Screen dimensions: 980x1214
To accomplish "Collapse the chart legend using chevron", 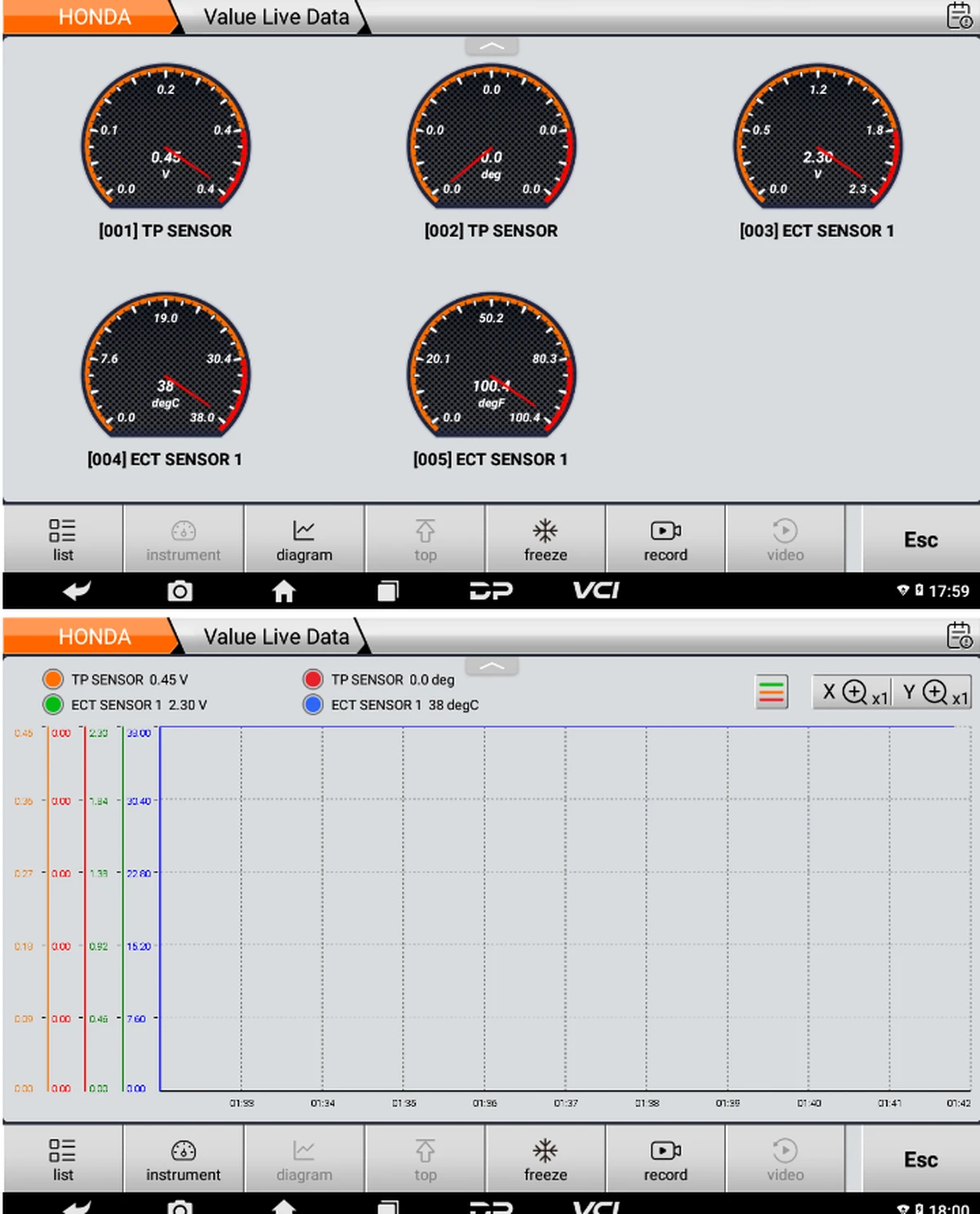I will coord(492,666).
